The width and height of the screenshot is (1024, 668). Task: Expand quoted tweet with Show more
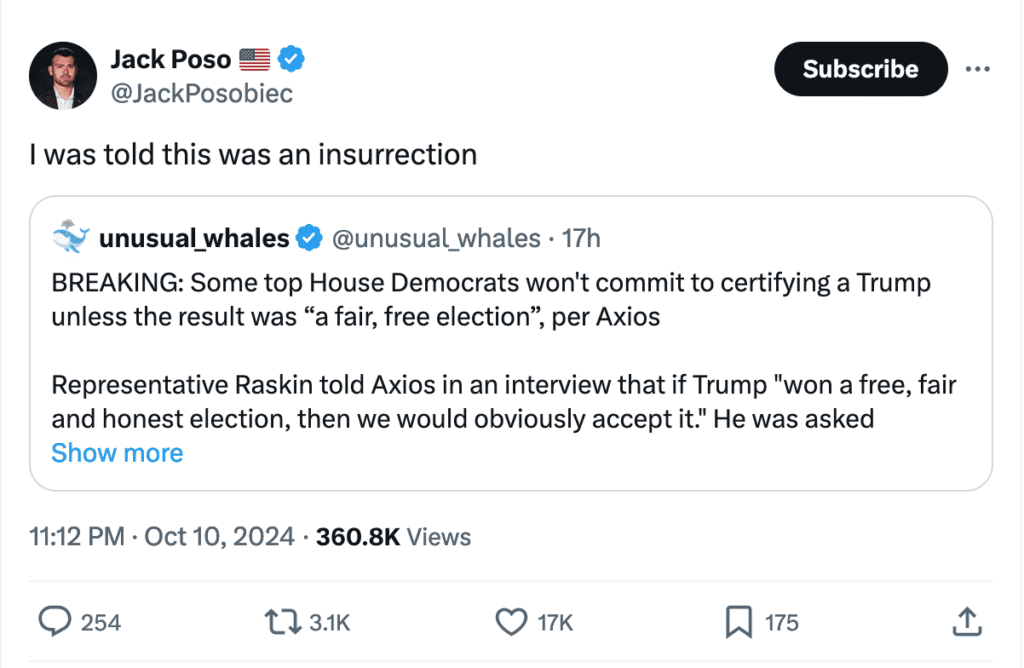click(117, 453)
